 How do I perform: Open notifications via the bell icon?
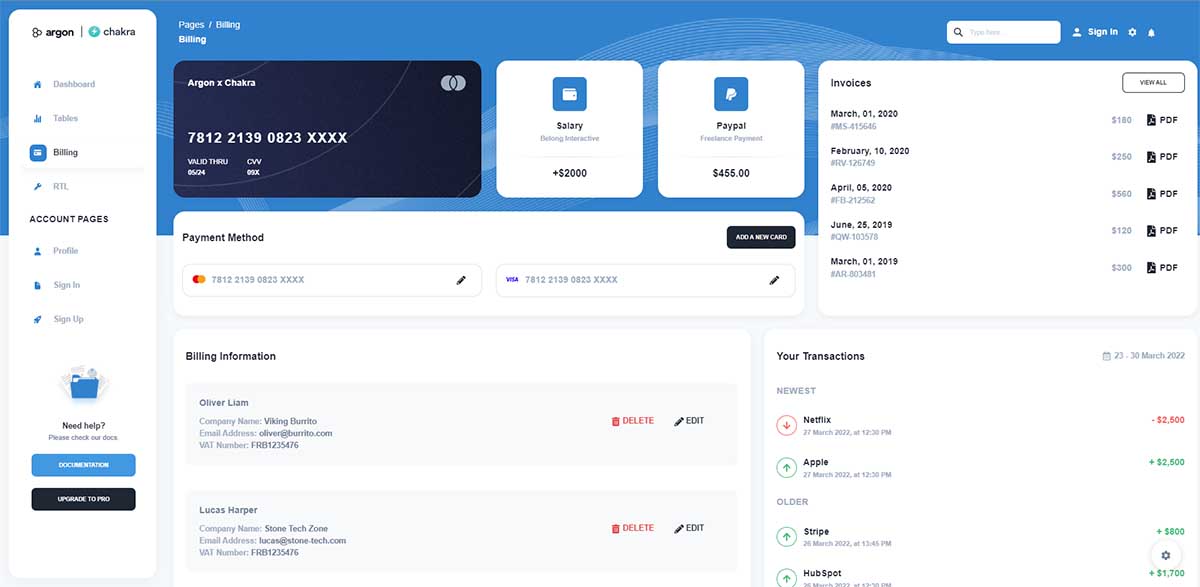(1151, 31)
